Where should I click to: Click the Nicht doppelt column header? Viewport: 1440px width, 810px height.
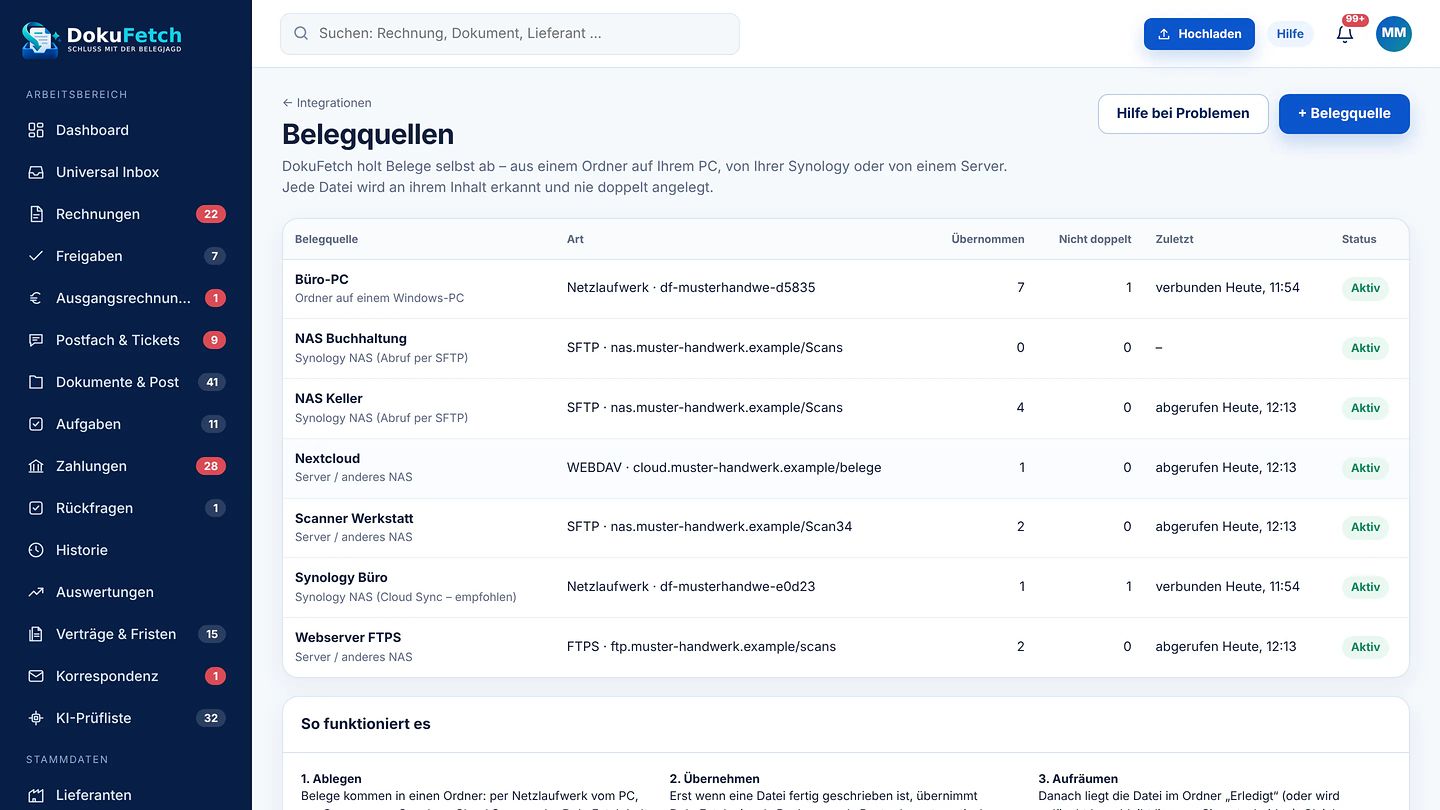[1095, 239]
